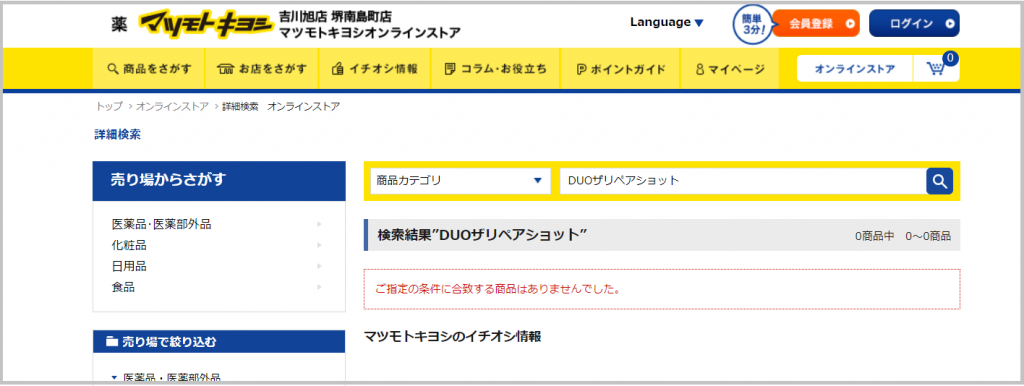Click the ログイン button

tap(914, 24)
